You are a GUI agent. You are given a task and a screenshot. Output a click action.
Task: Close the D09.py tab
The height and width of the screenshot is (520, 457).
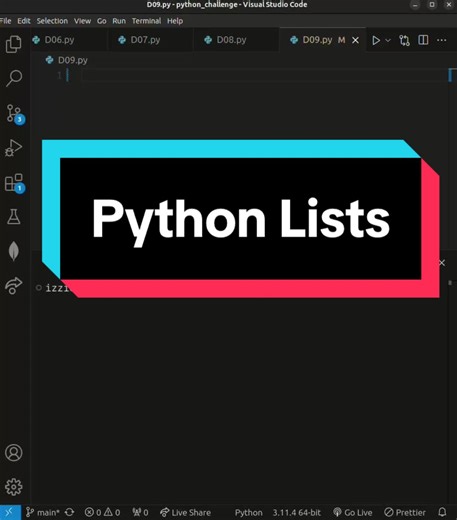click(x=356, y=40)
